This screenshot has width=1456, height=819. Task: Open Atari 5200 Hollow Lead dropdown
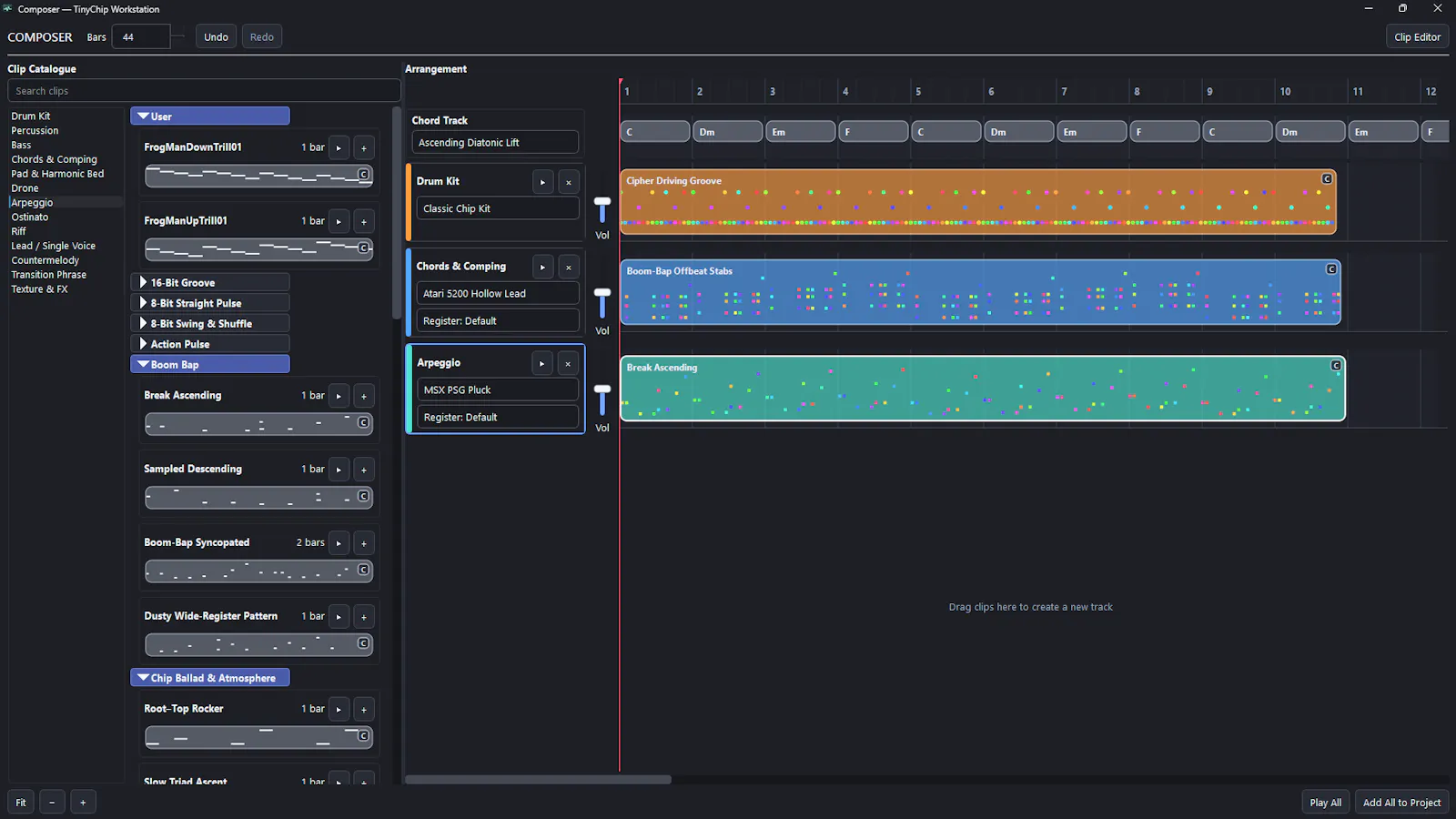[x=498, y=294]
